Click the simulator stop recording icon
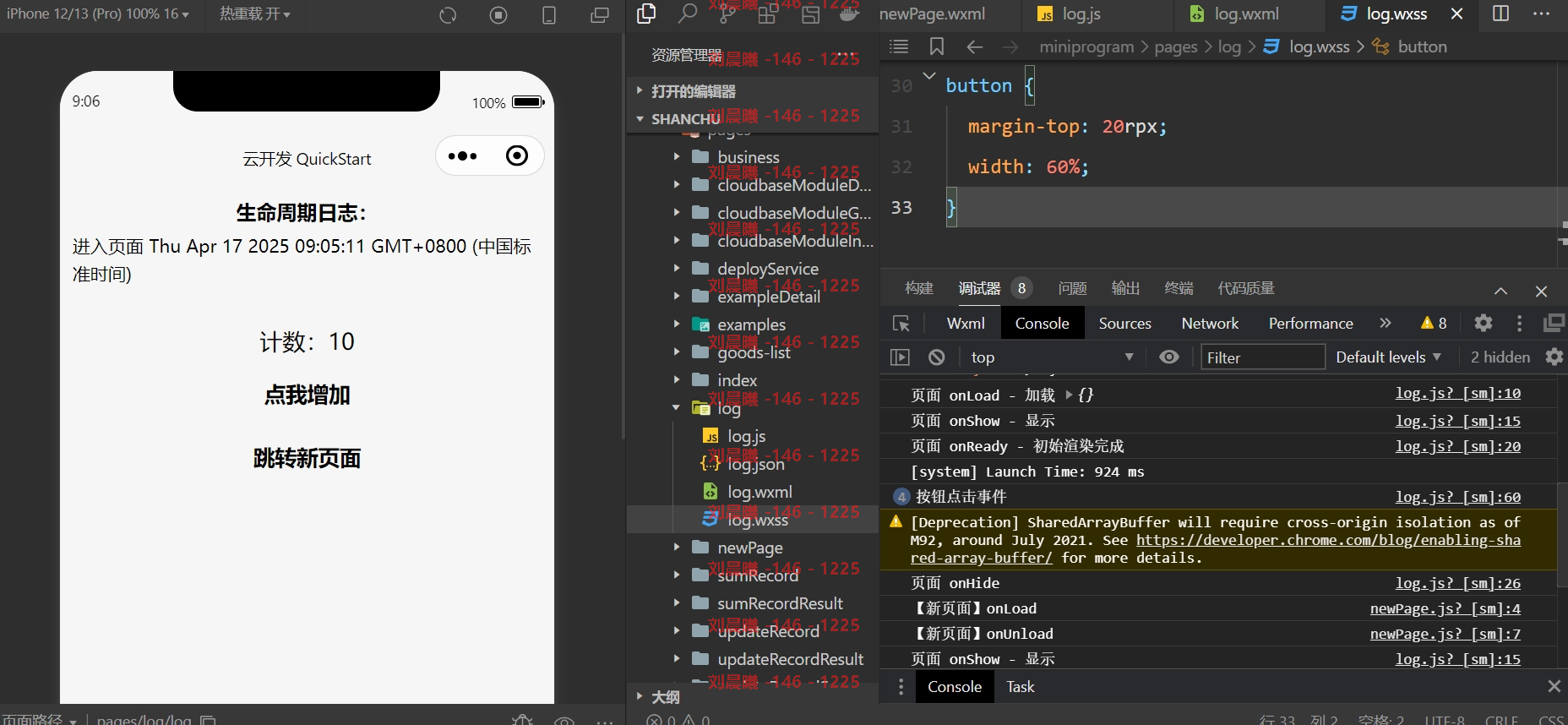 498,14
